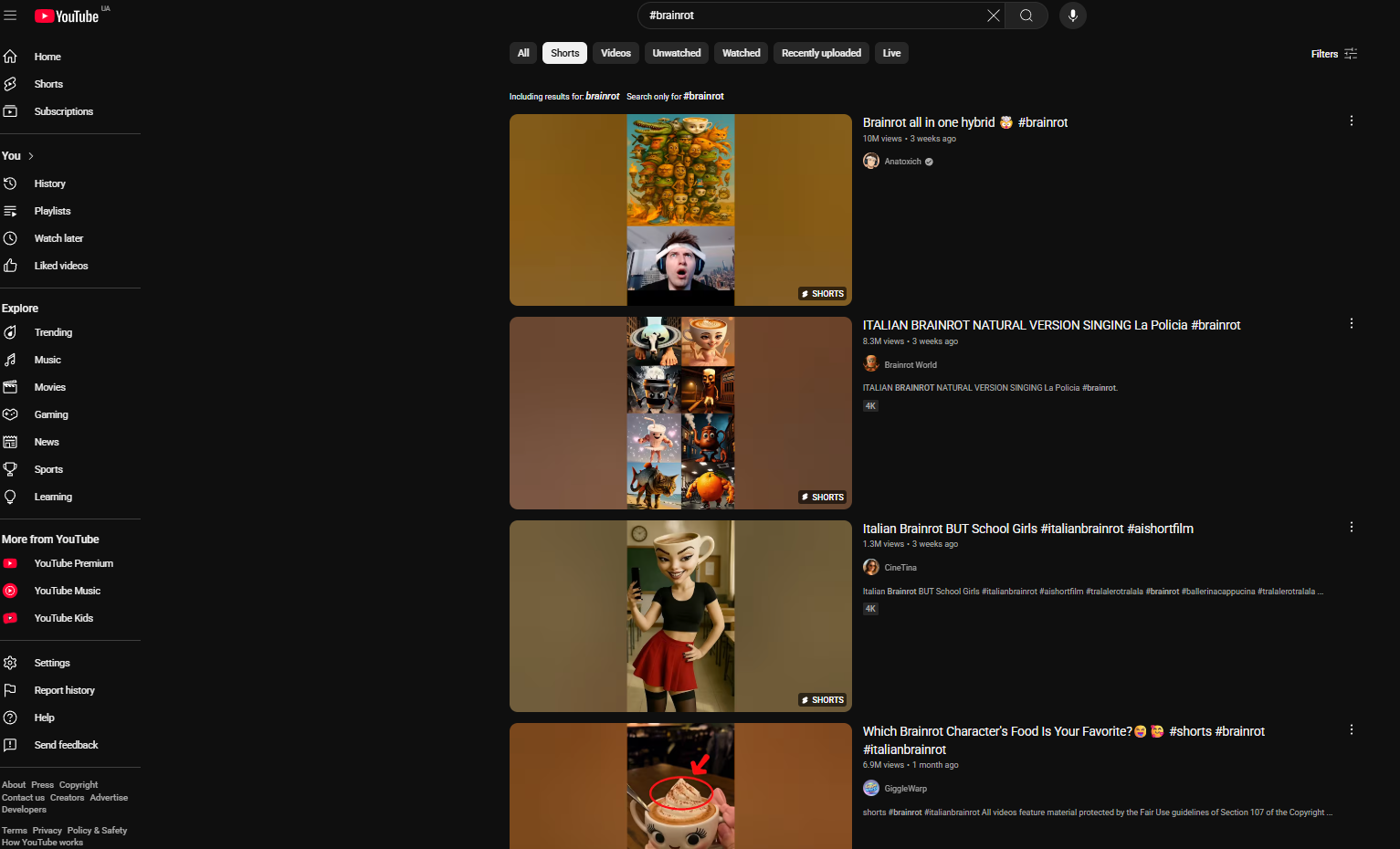Viewport: 1400px width, 849px height.
Task: Select the Videos filter chip
Action: (x=616, y=53)
